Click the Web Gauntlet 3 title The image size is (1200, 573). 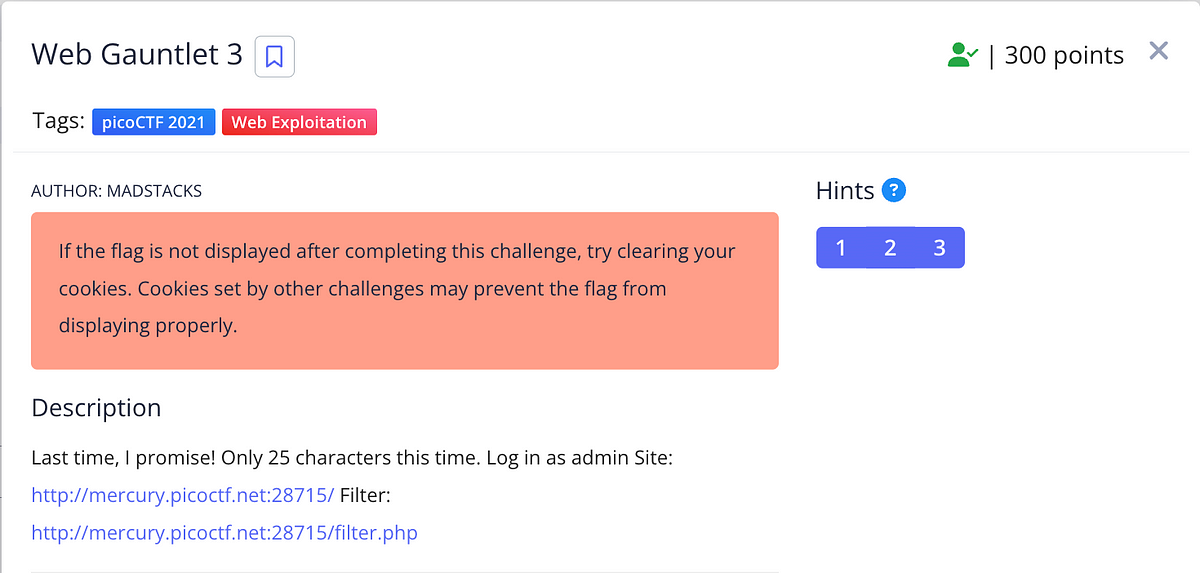coord(137,54)
